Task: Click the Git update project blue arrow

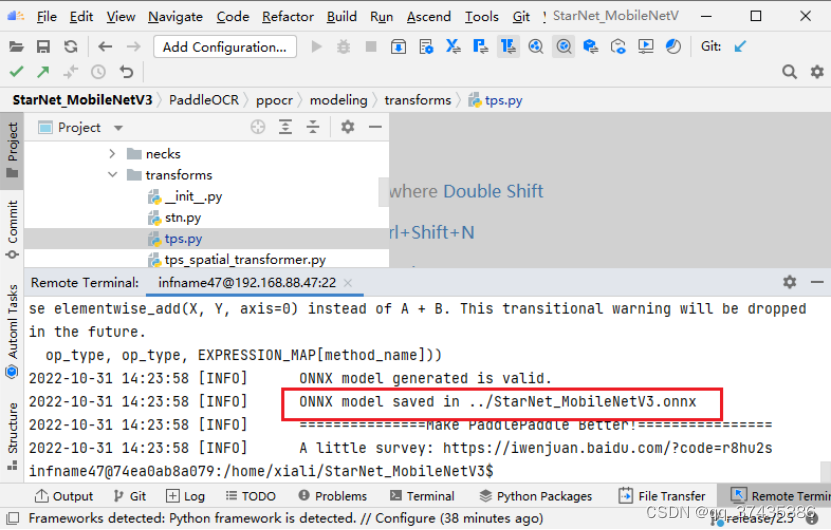Action: tap(740, 47)
